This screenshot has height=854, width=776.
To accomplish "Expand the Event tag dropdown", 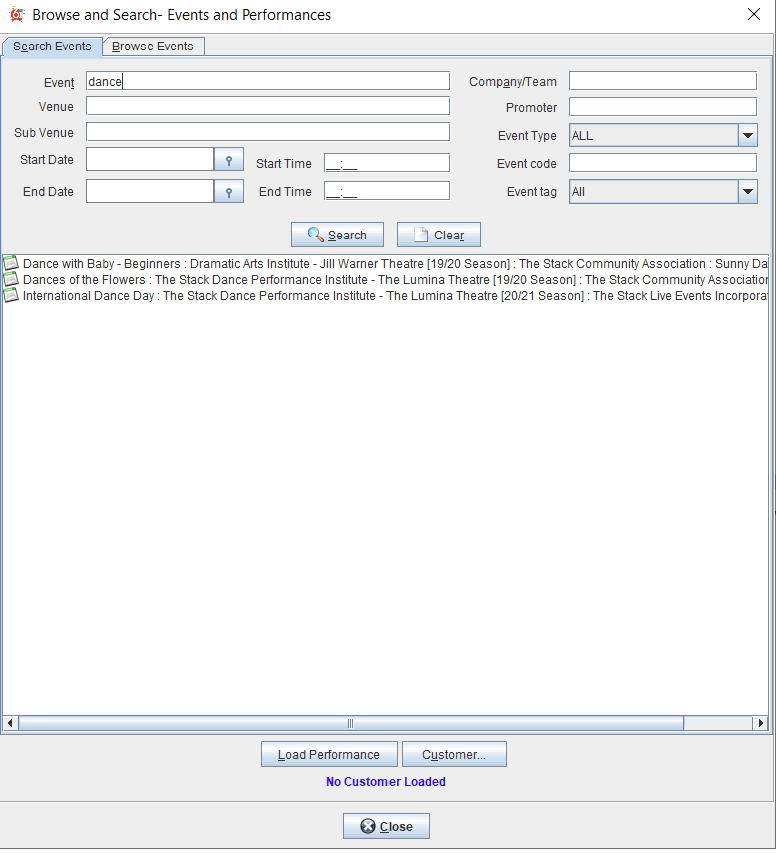I will point(747,192).
